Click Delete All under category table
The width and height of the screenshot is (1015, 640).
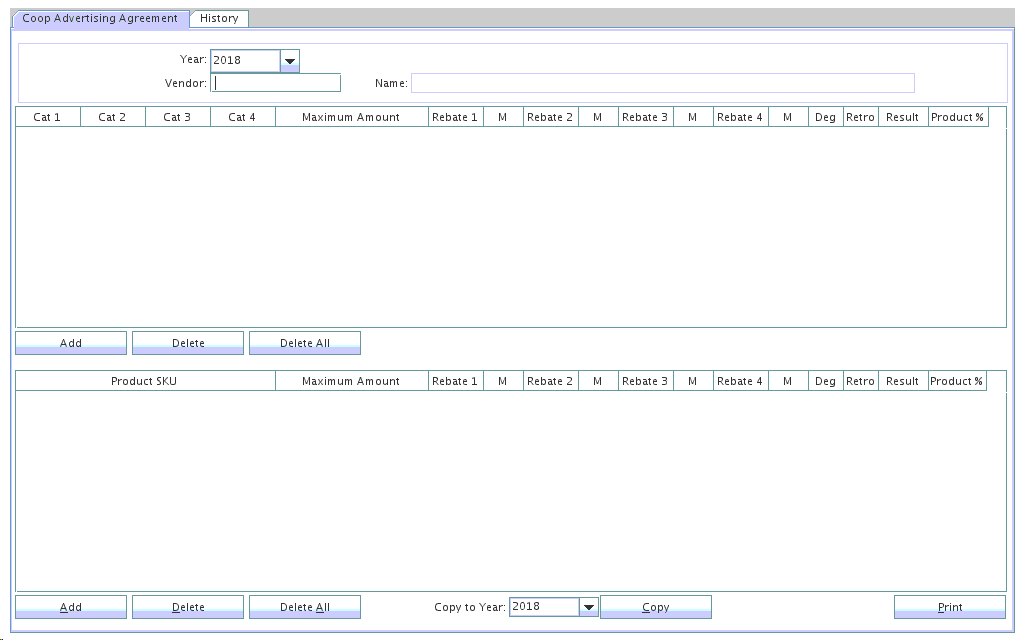pyautogui.click(x=304, y=343)
